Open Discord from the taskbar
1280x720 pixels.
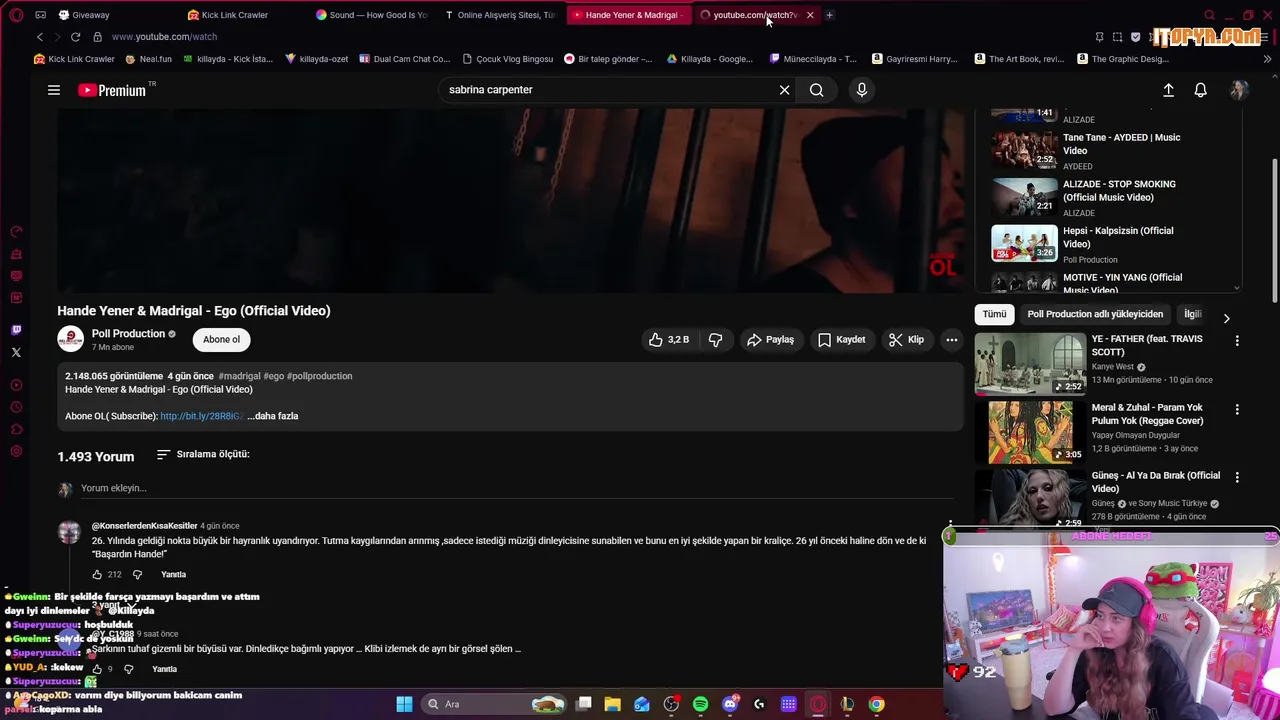(730, 704)
